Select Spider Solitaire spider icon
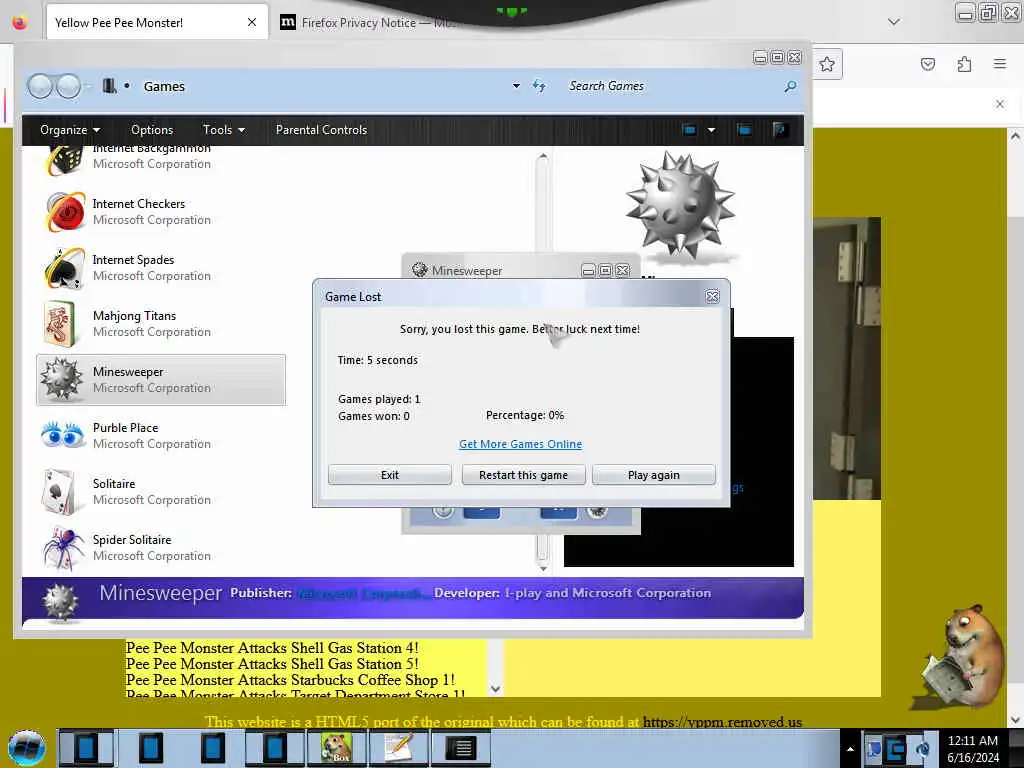Screen dimensions: 1024x768 tap(63, 547)
